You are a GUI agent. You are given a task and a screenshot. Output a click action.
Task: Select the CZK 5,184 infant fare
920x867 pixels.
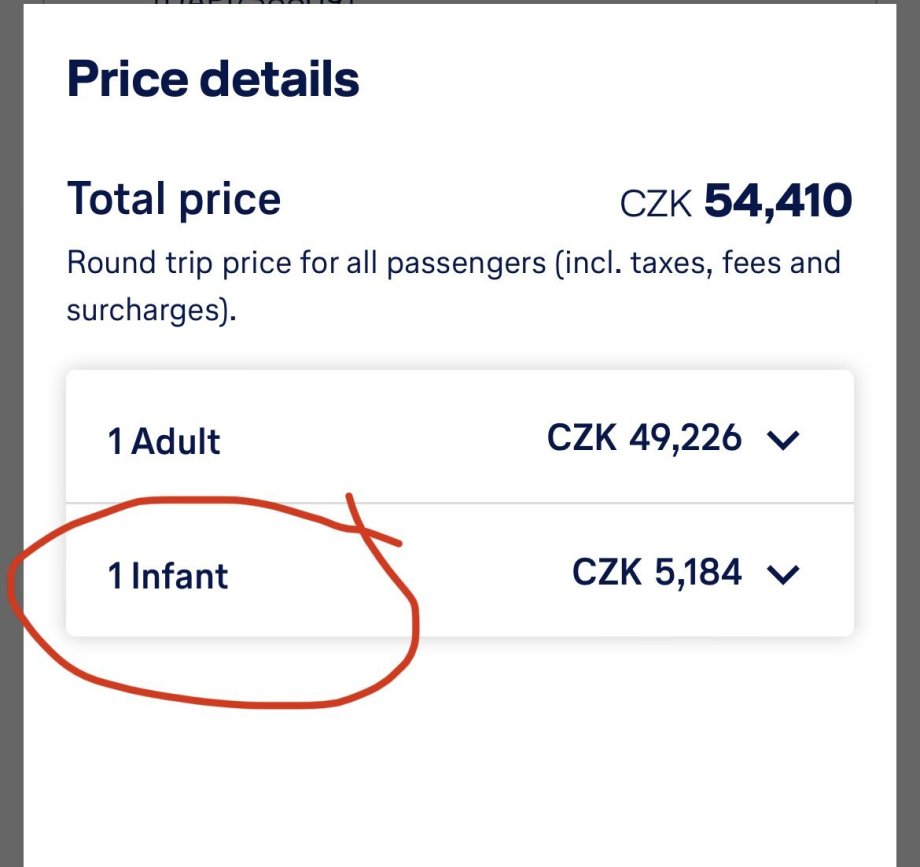click(x=657, y=572)
